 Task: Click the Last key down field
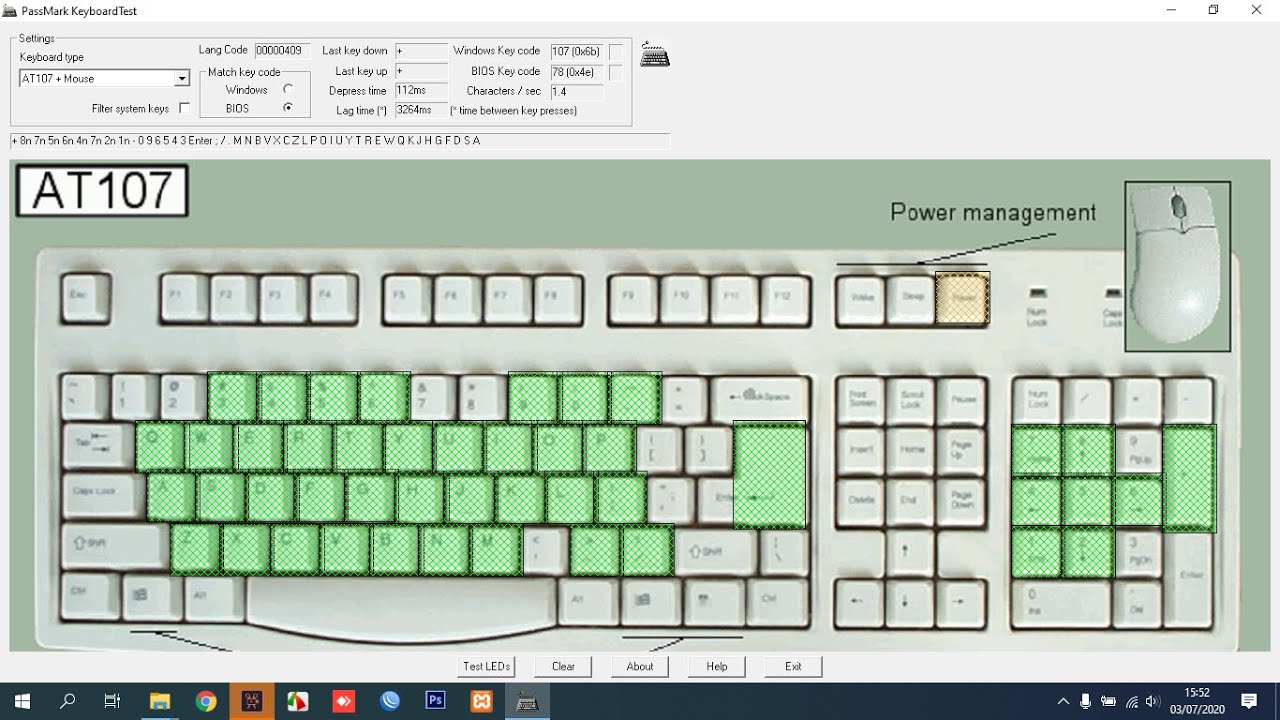[421, 50]
